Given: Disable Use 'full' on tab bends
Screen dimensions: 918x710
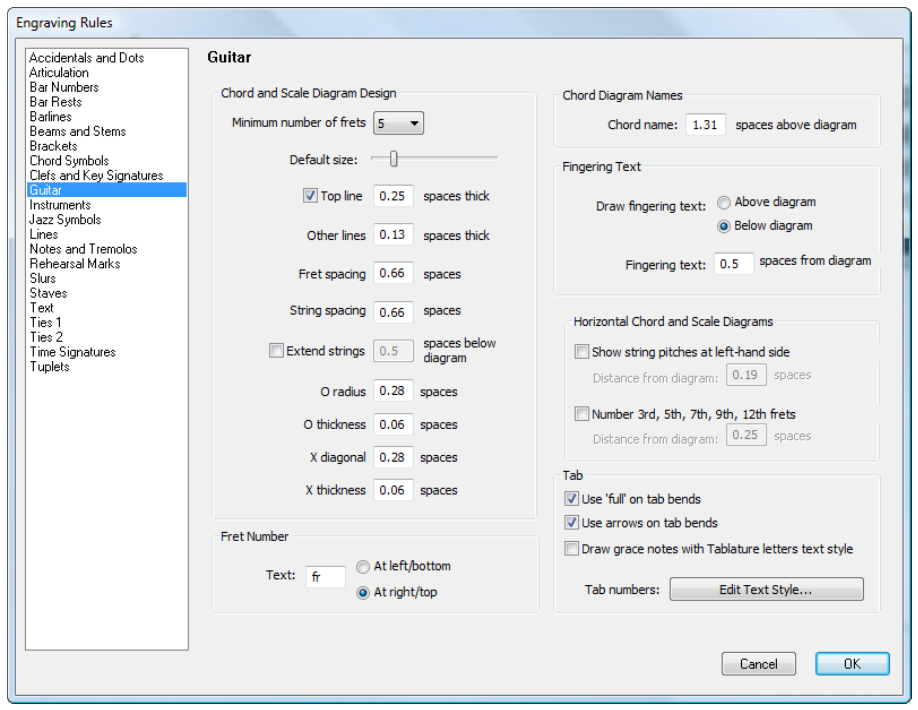Looking at the screenshot, I should [572, 499].
